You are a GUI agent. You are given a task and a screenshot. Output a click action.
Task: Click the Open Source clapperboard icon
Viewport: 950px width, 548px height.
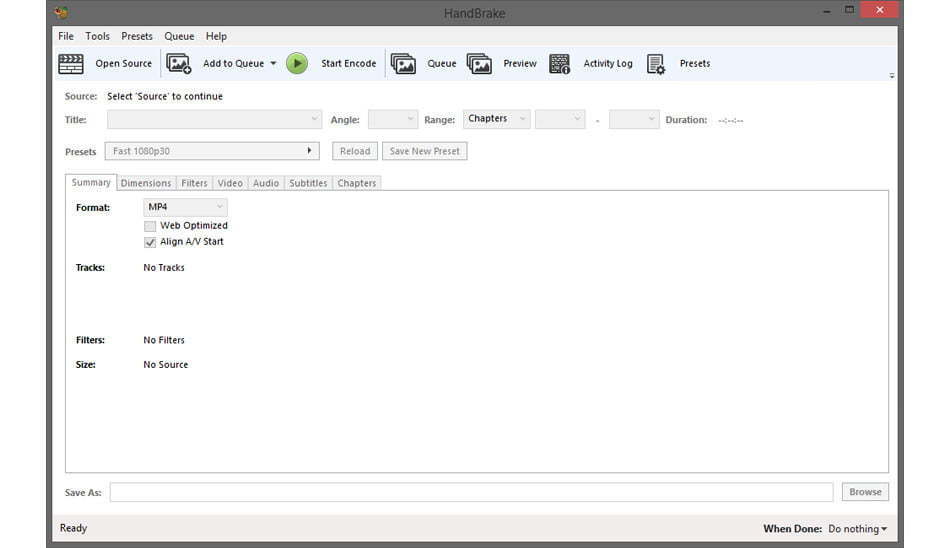coord(71,64)
